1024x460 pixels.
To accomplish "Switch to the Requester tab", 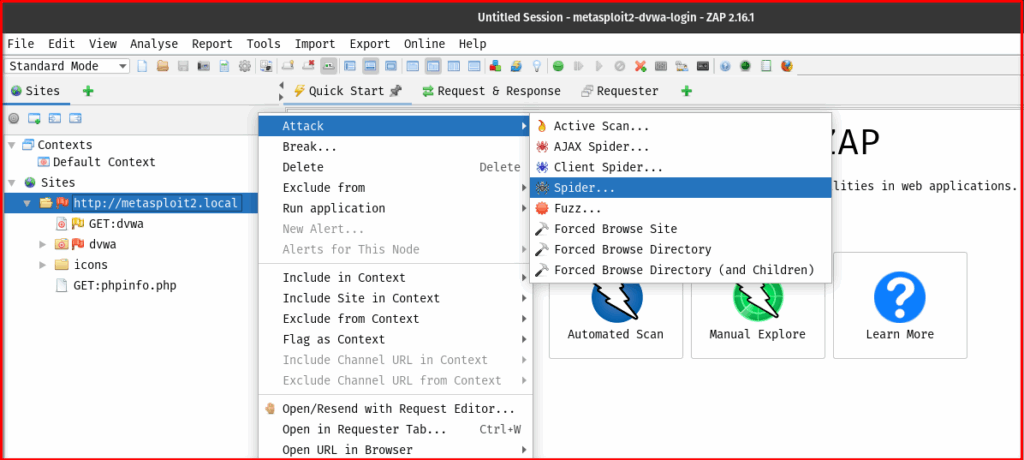I will [x=620, y=91].
